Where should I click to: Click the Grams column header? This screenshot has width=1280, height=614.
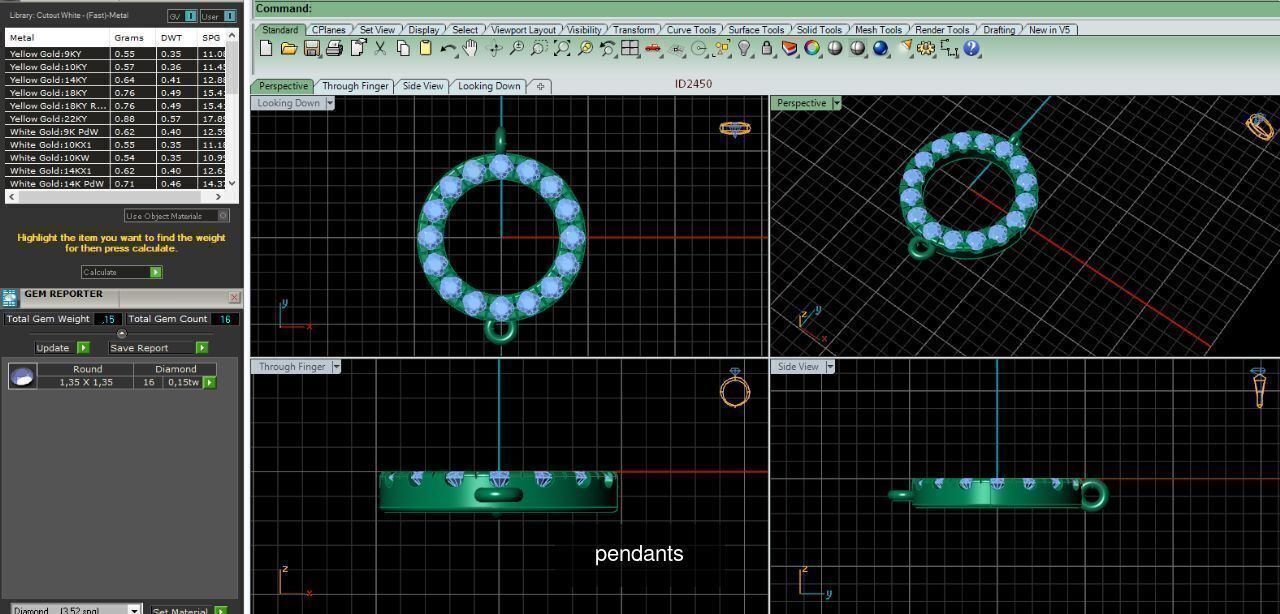[x=133, y=38]
